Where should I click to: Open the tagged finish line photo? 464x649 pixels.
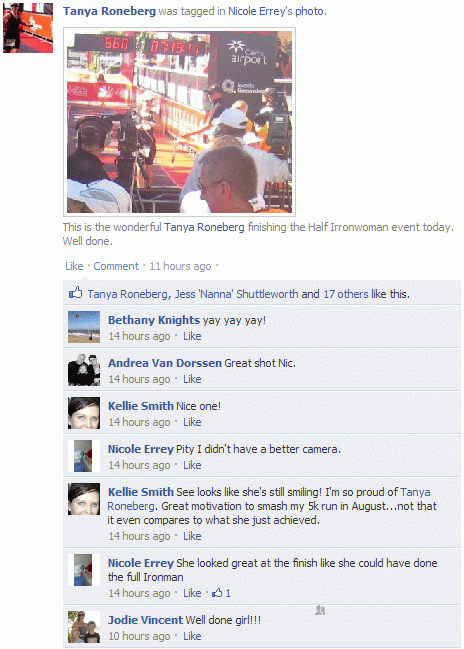179,122
